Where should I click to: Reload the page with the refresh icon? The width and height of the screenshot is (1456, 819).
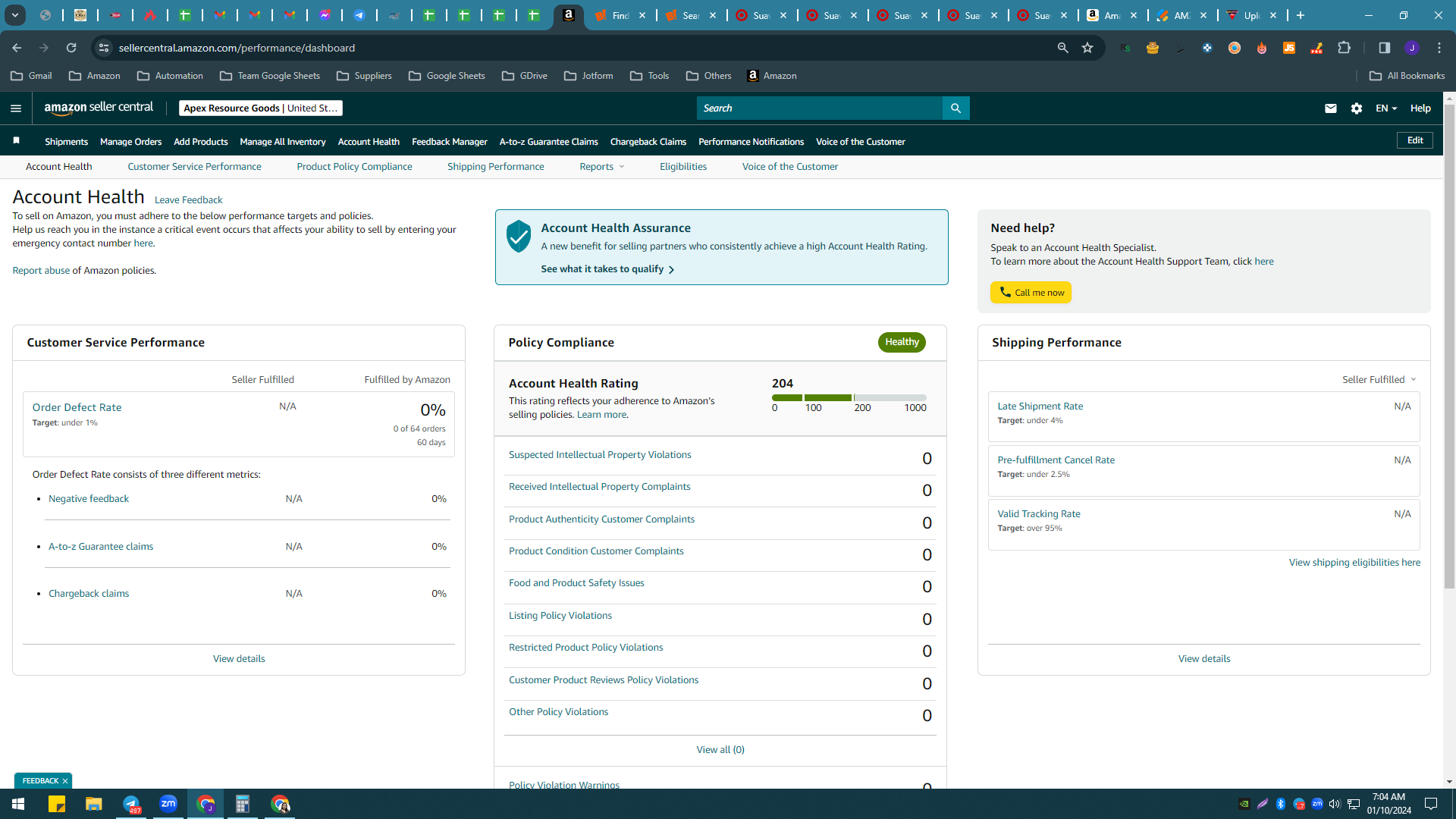coord(71,48)
